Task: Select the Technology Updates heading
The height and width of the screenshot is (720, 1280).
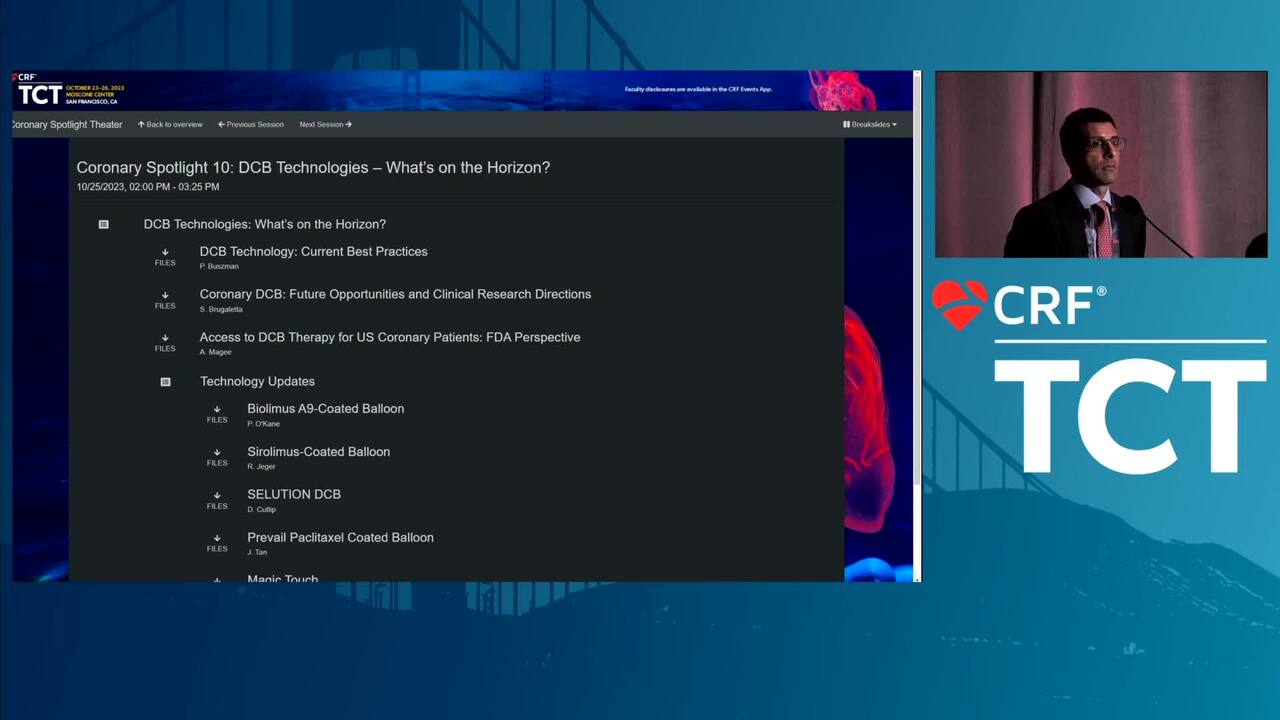Action: point(257,381)
